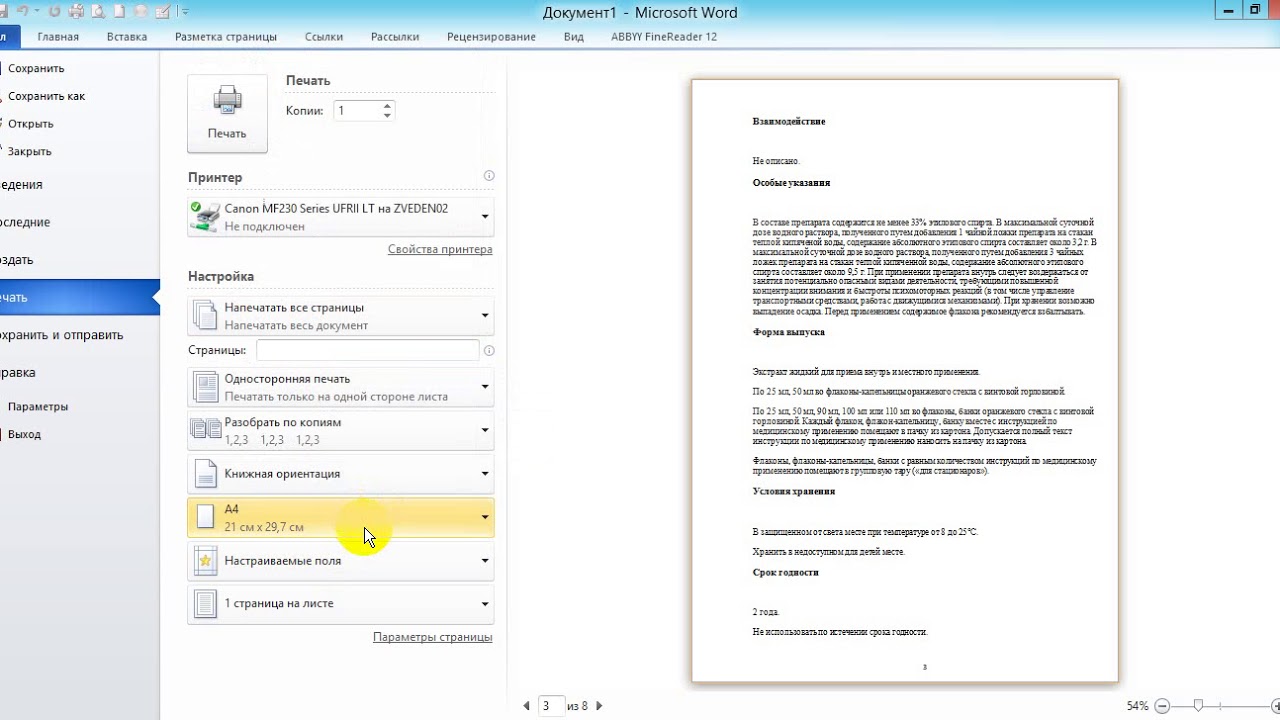Image resolution: width=1280 pixels, height=720 pixels.
Task: Click the Undo icon in quick access toolbar
Action: click(x=23, y=11)
